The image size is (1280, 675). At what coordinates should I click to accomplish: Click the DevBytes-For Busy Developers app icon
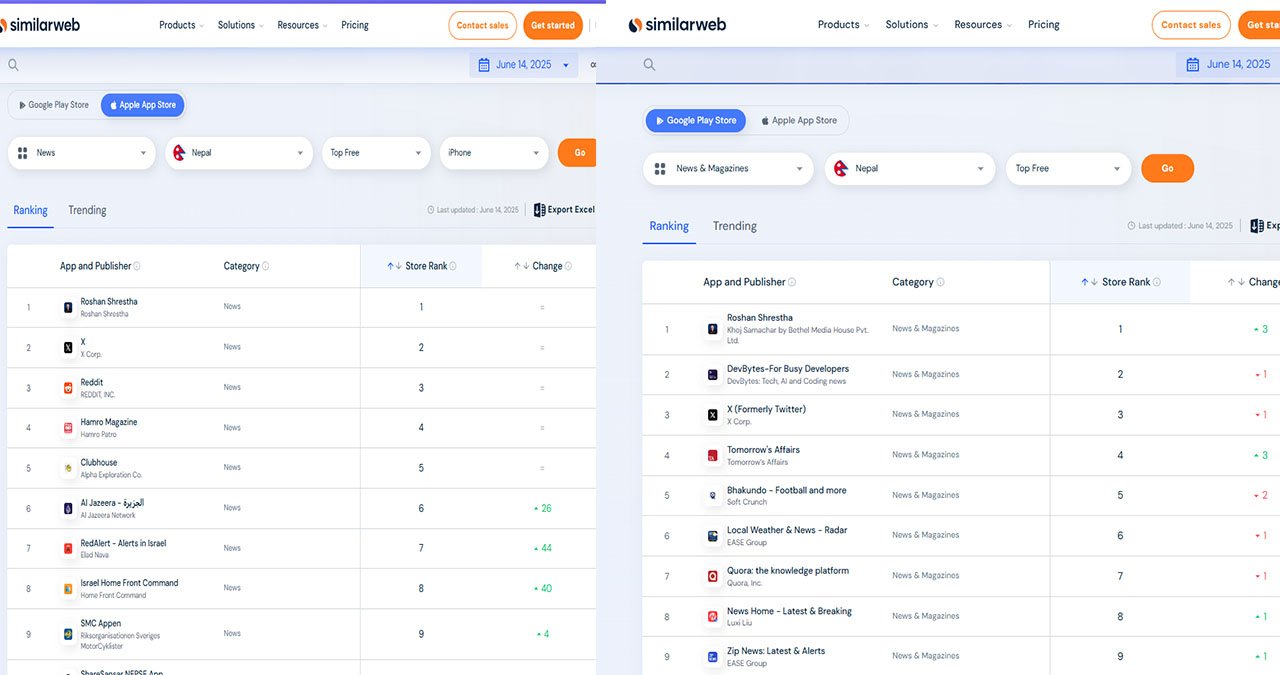click(x=713, y=375)
